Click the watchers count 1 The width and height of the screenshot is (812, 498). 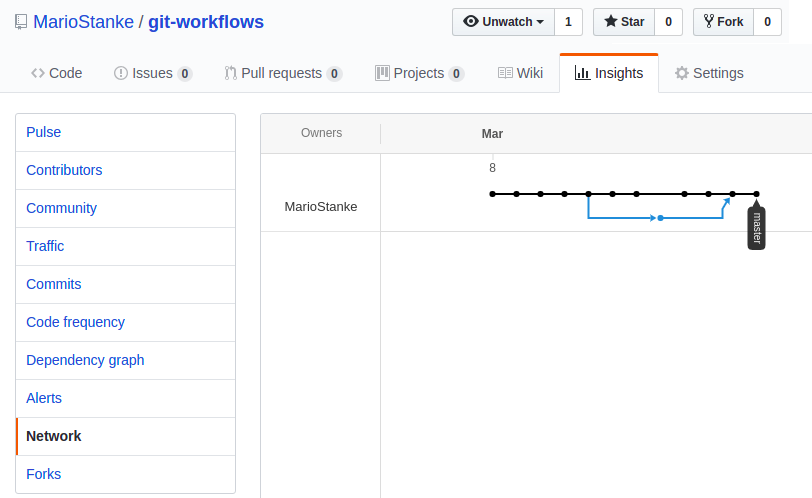pos(568,22)
